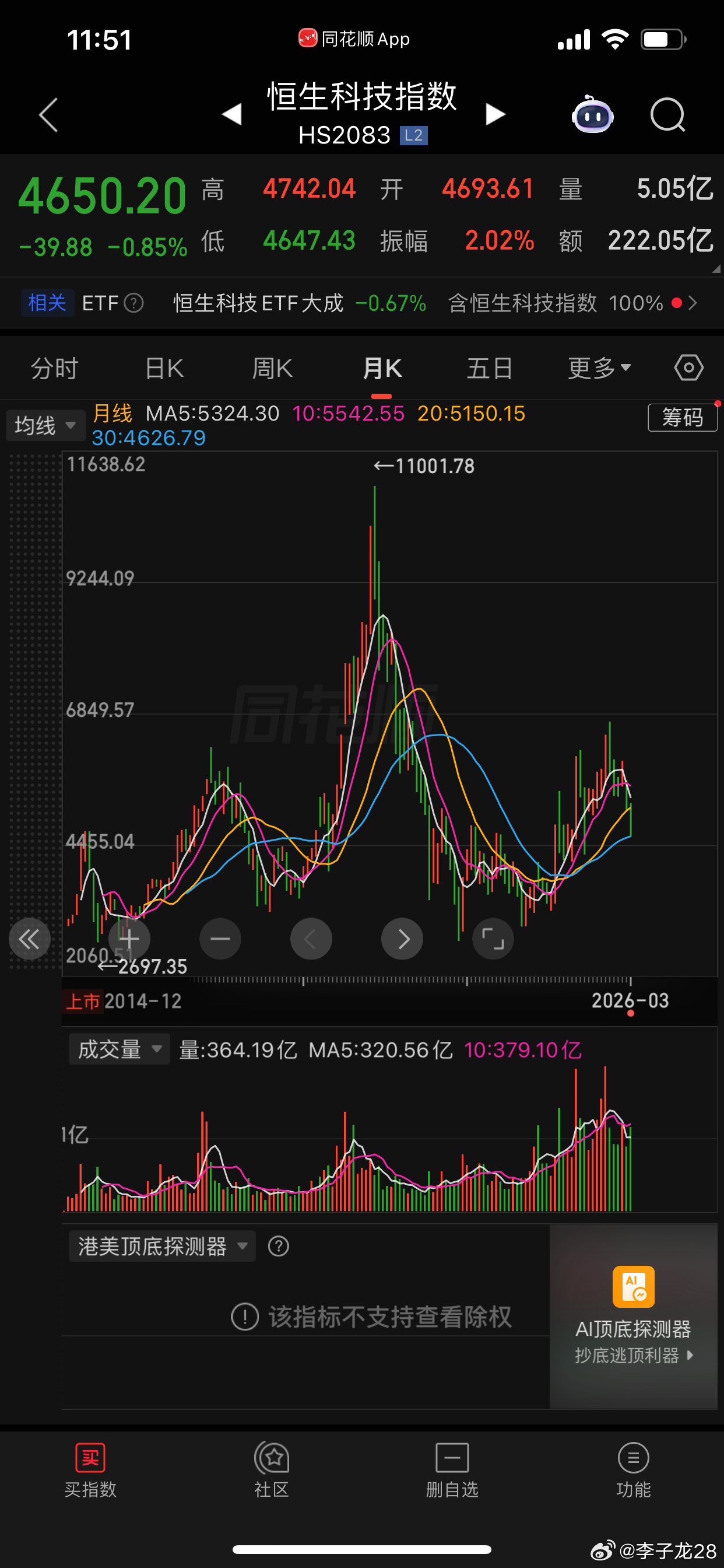
Task: Tap 恒生科技指数 title
Action: 362,96
